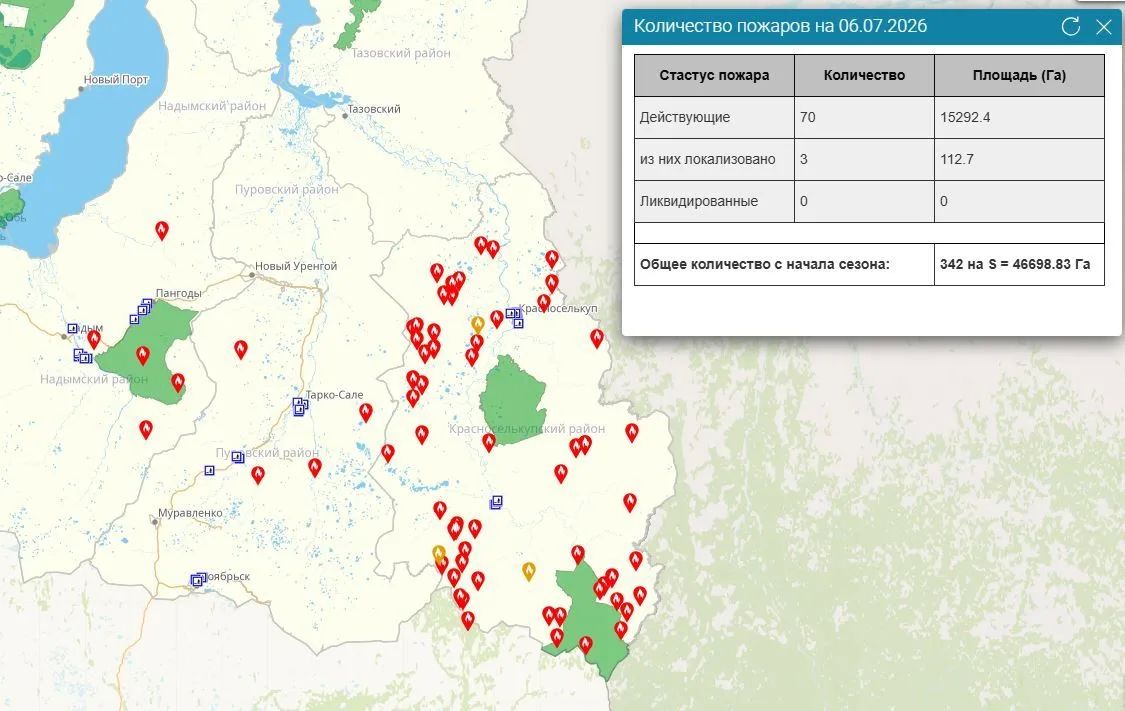Select the area value 15292.4
The image size is (1125, 711).
(x=965, y=118)
